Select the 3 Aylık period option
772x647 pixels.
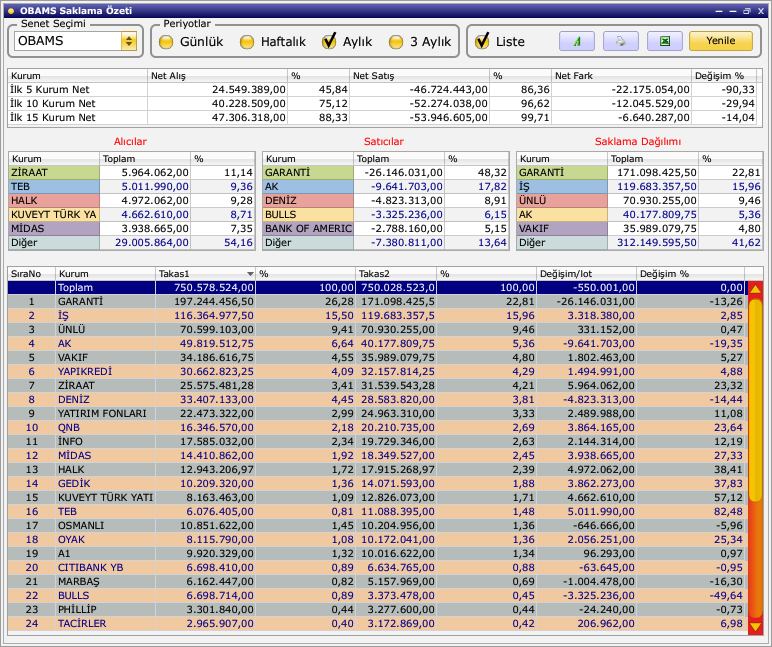[420, 42]
